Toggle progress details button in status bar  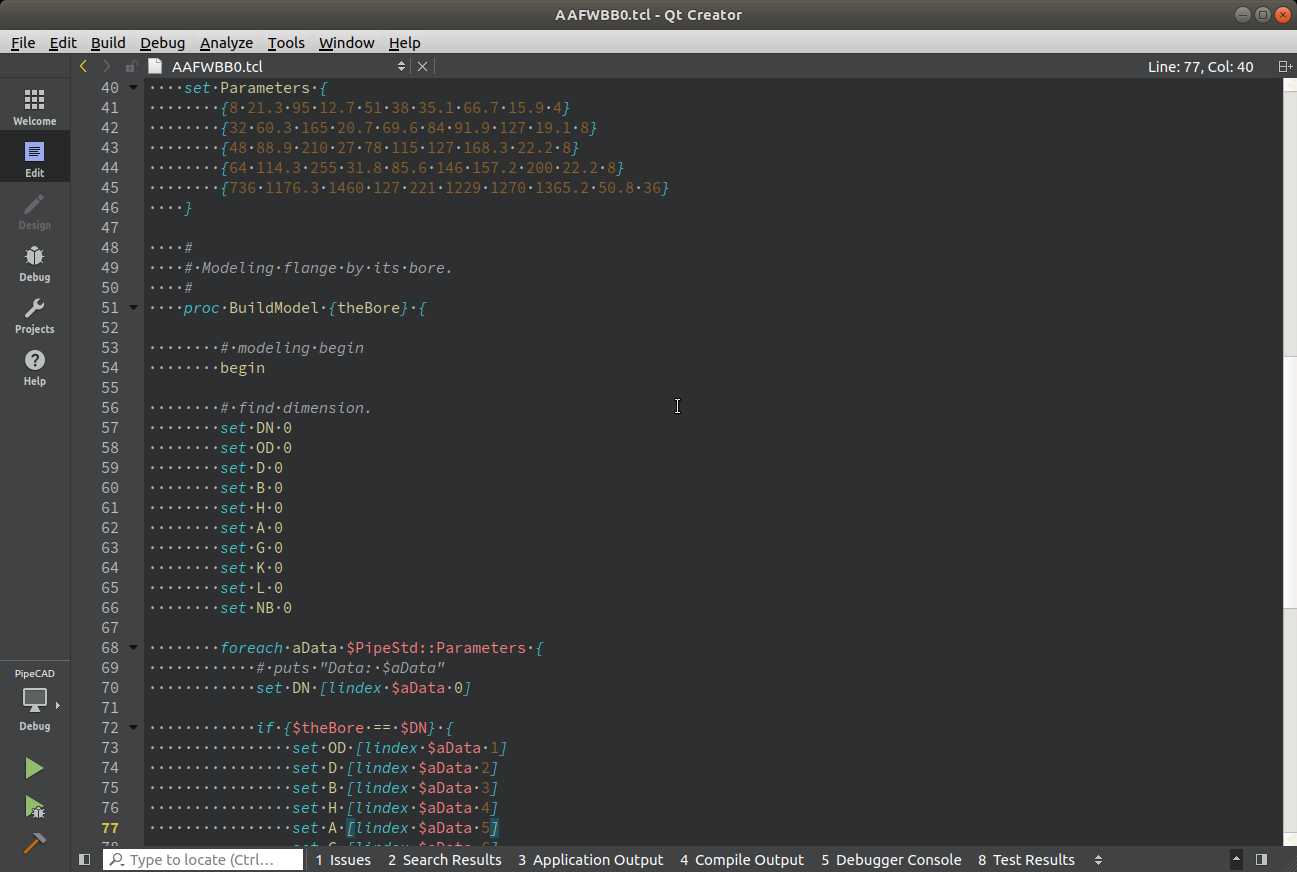[1237, 859]
